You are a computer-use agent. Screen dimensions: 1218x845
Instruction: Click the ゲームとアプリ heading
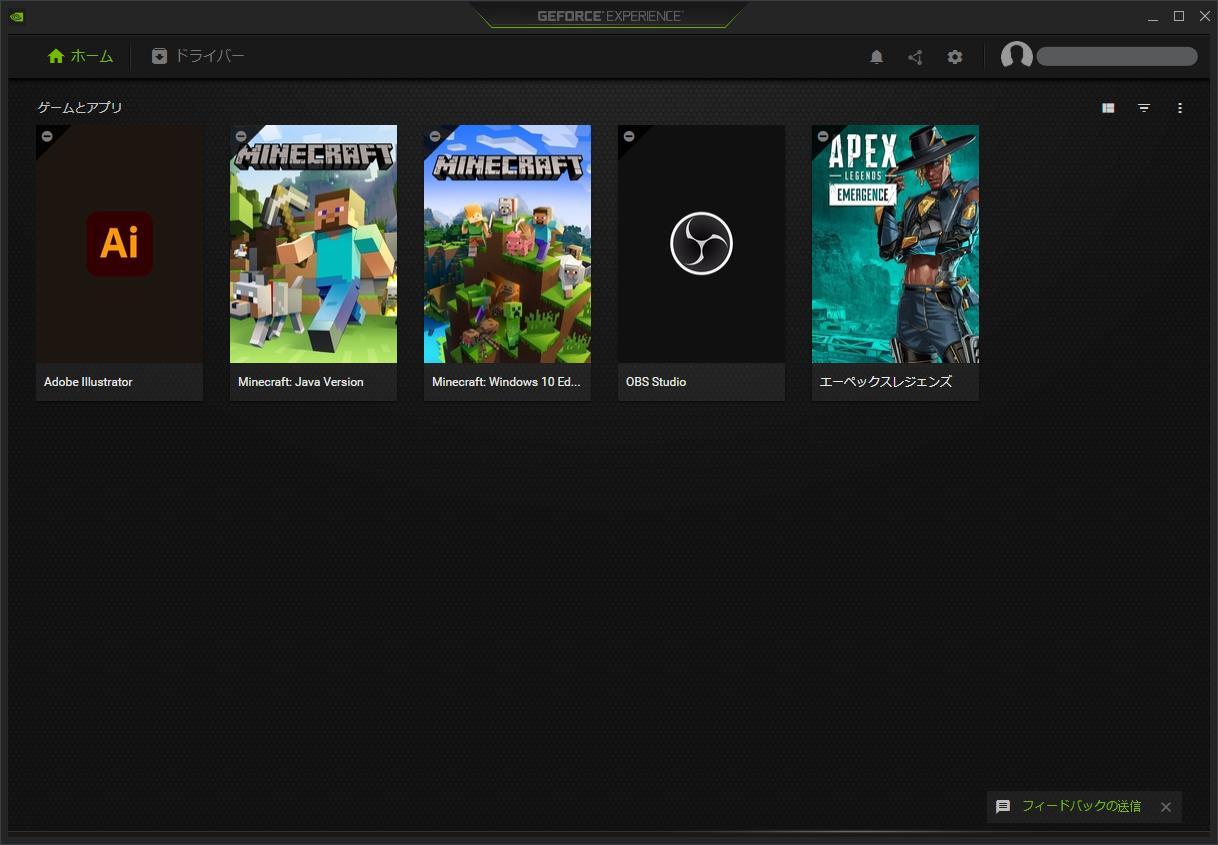(80, 107)
